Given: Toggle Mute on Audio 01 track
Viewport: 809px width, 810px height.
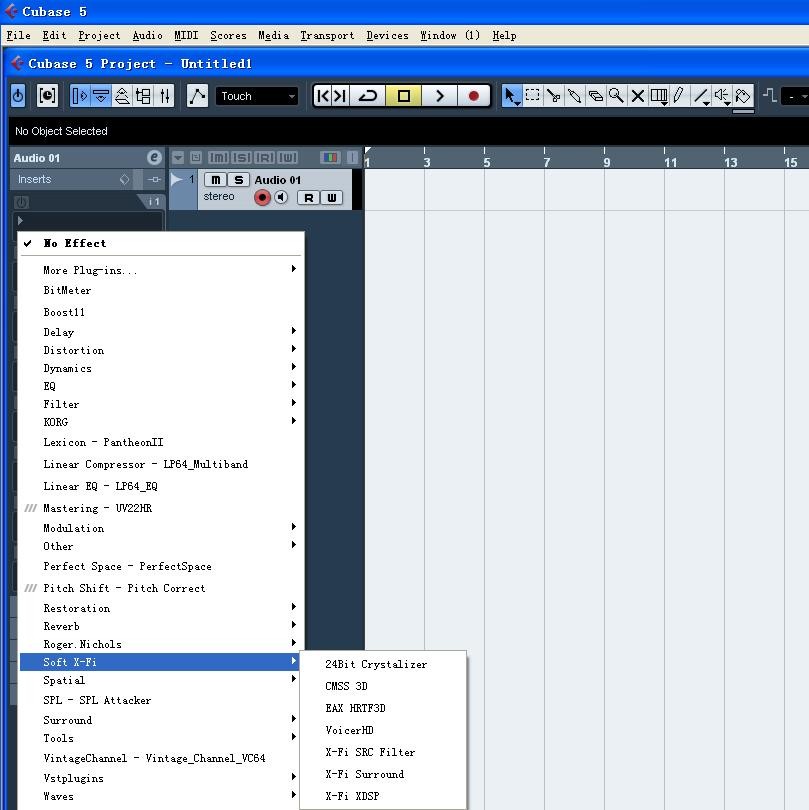Looking at the screenshot, I should [x=216, y=180].
